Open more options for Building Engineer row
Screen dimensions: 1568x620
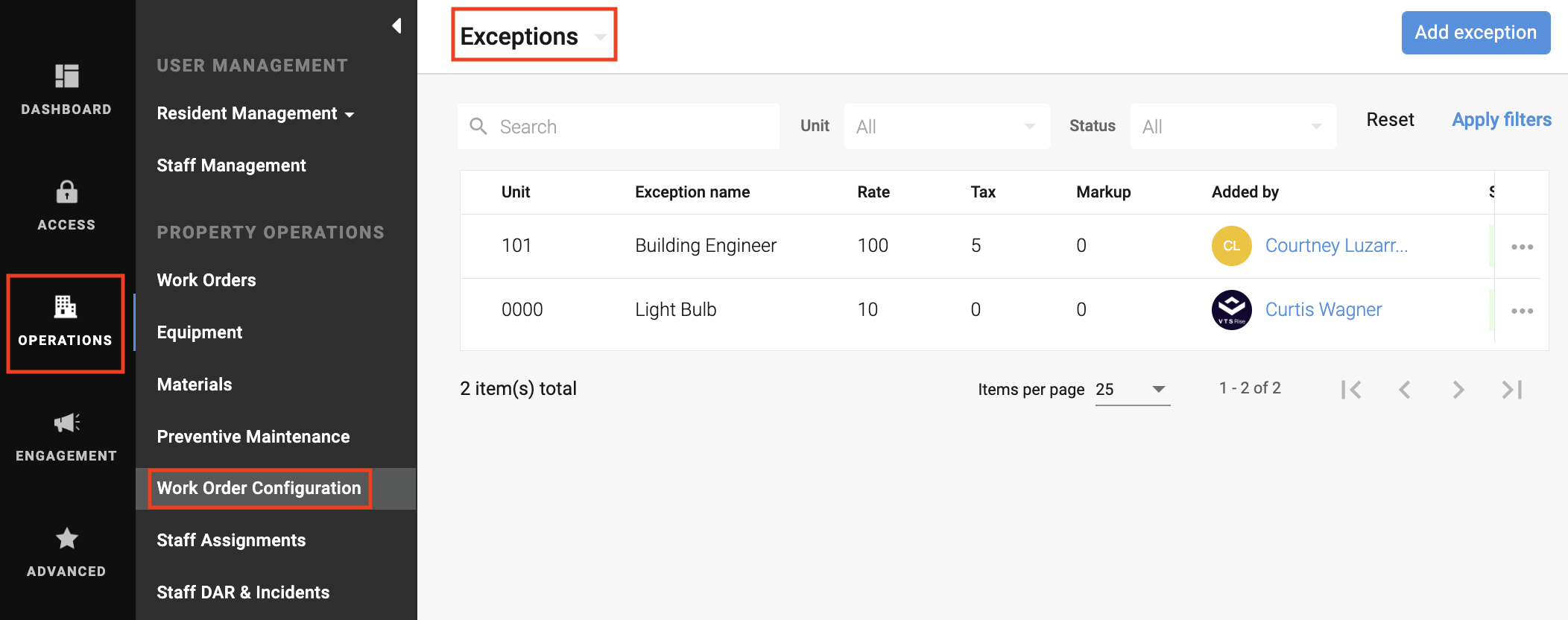click(x=1522, y=247)
